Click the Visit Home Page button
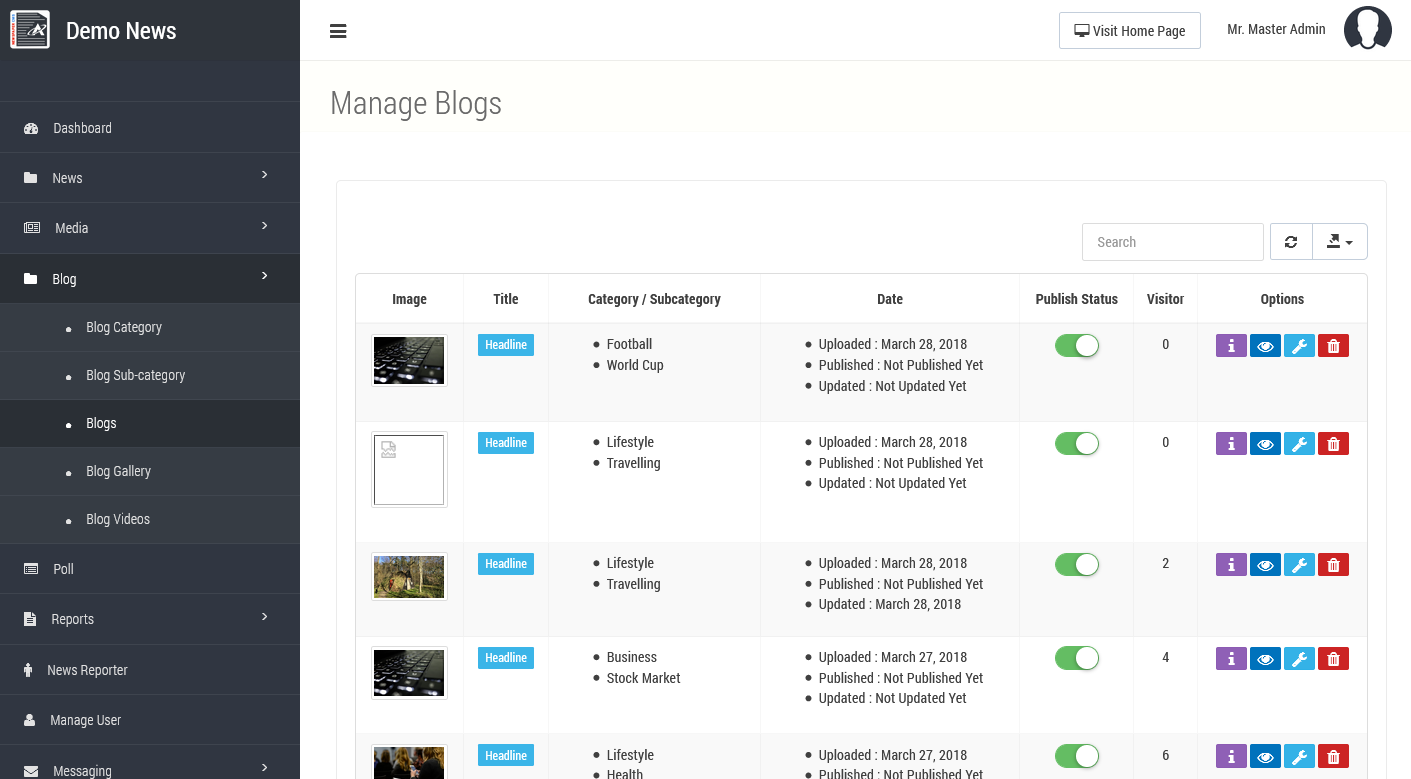The image size is (1411, 779). coord(1129,30)
